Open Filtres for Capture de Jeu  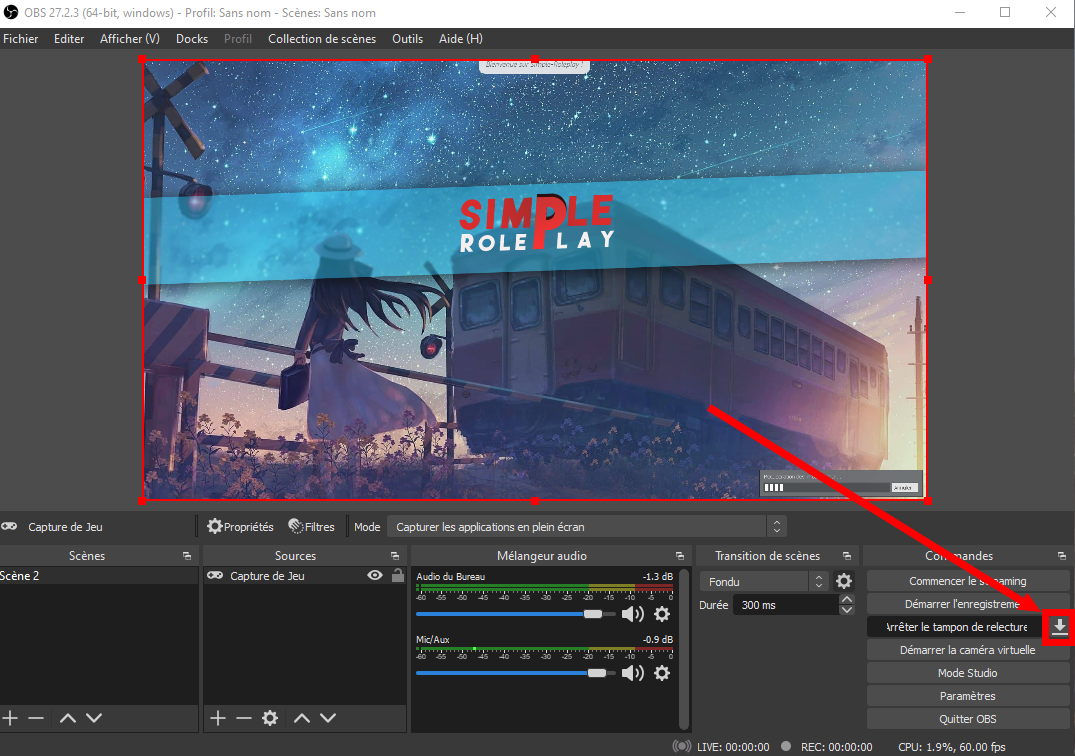(x=312, y=526)
